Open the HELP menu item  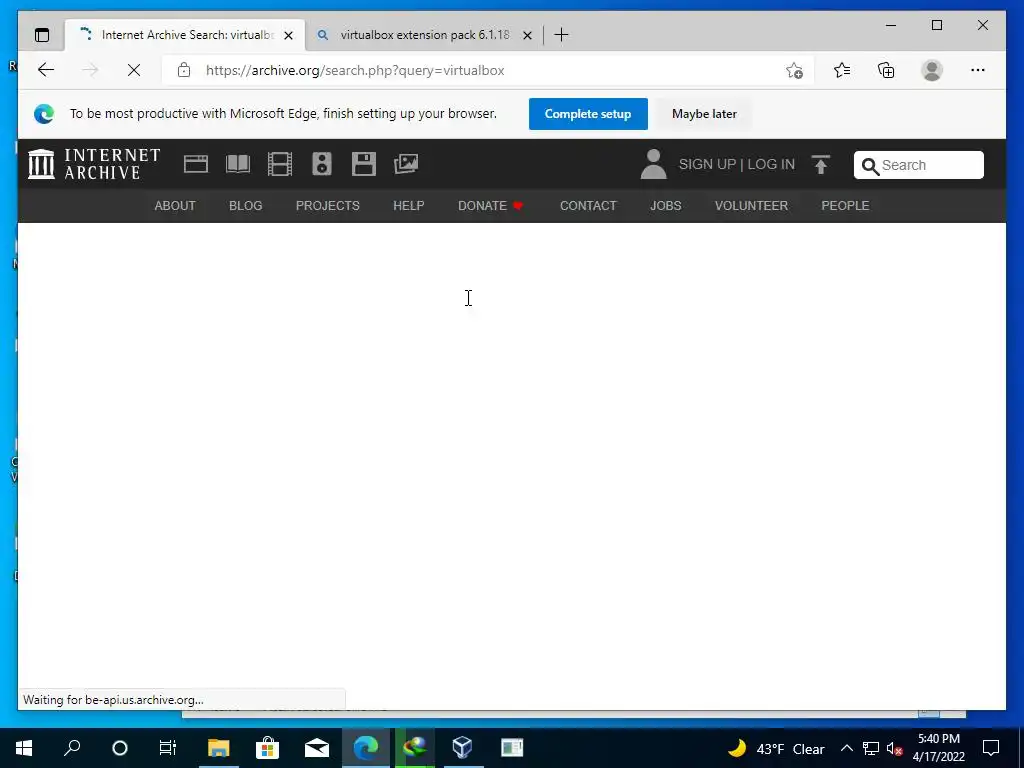tap(409, 206)
